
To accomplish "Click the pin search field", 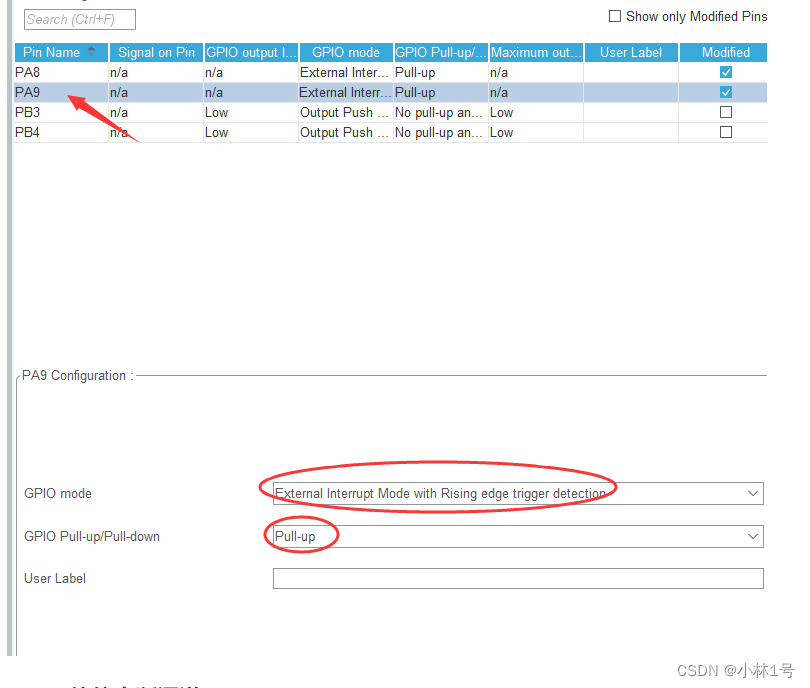I will pyautogui.click(x=80, y=20).
